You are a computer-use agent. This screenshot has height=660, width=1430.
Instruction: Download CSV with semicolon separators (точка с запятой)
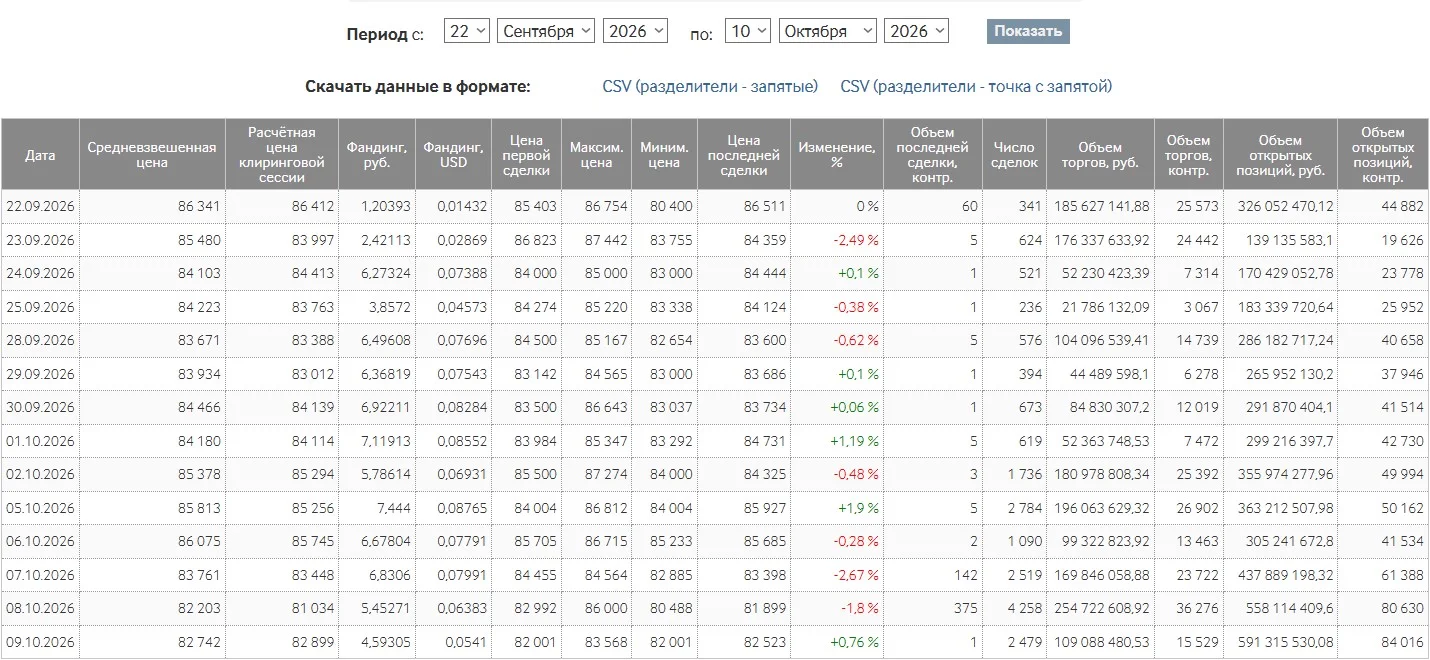click(976, 86)
